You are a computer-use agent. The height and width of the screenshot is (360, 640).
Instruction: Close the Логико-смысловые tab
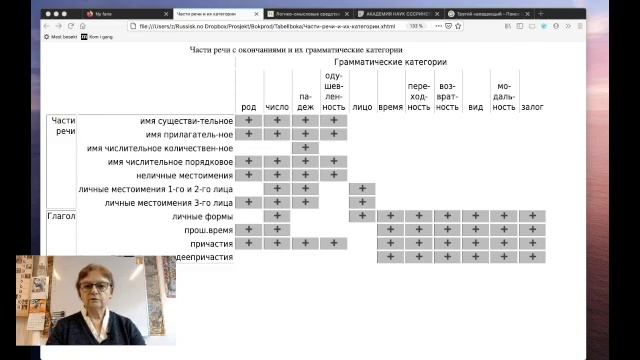pyautogui.click(x=347, y=14)
